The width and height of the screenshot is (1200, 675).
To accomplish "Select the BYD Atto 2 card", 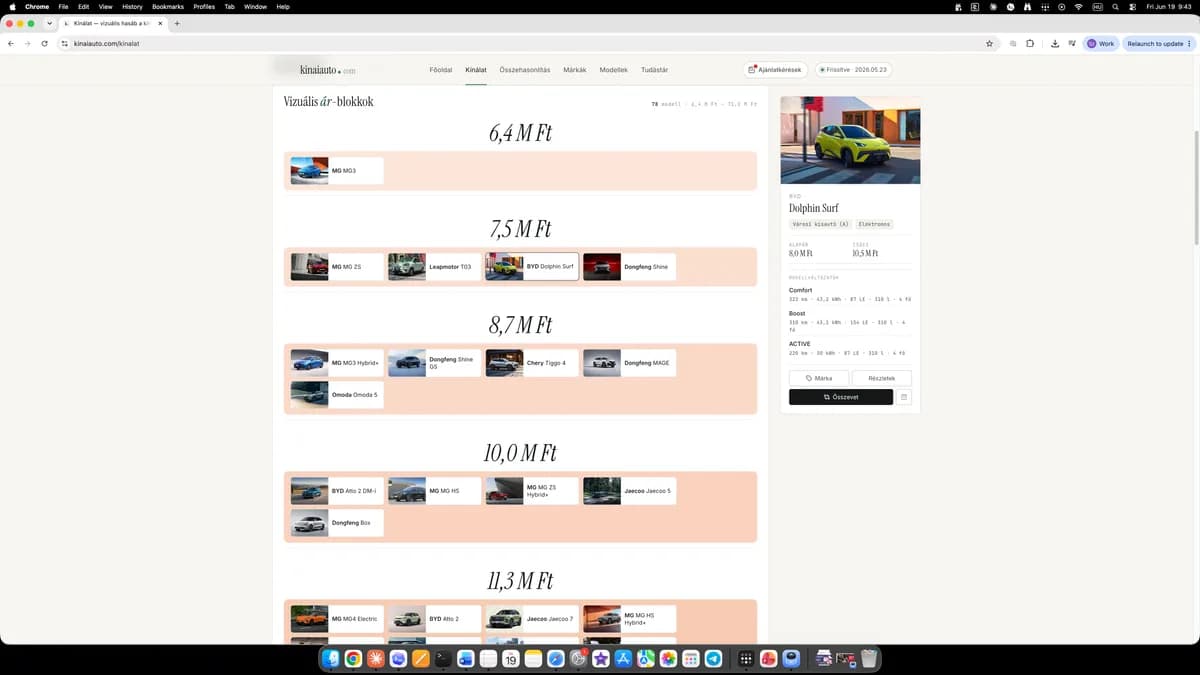I will pyautogui.click(x=434, y=619).
